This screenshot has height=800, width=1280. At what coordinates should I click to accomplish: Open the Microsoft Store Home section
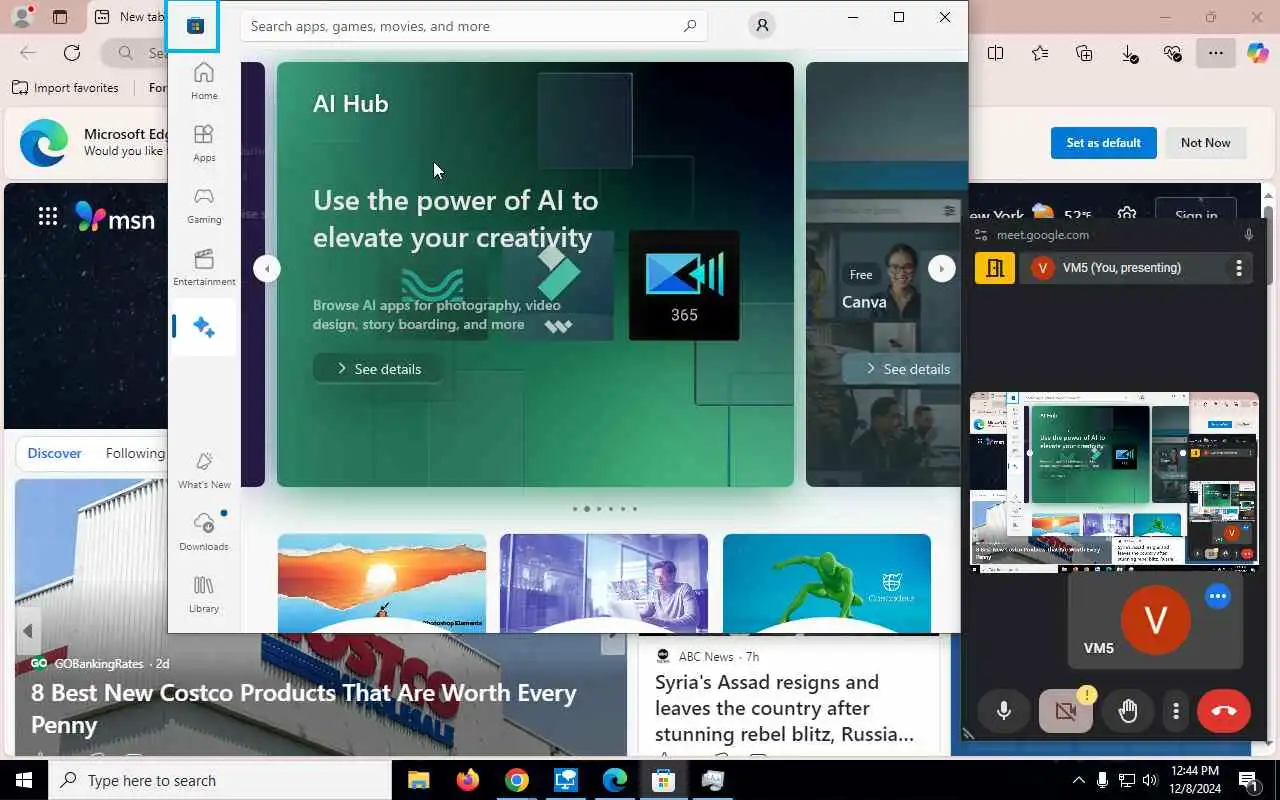[x=204, y=81]
